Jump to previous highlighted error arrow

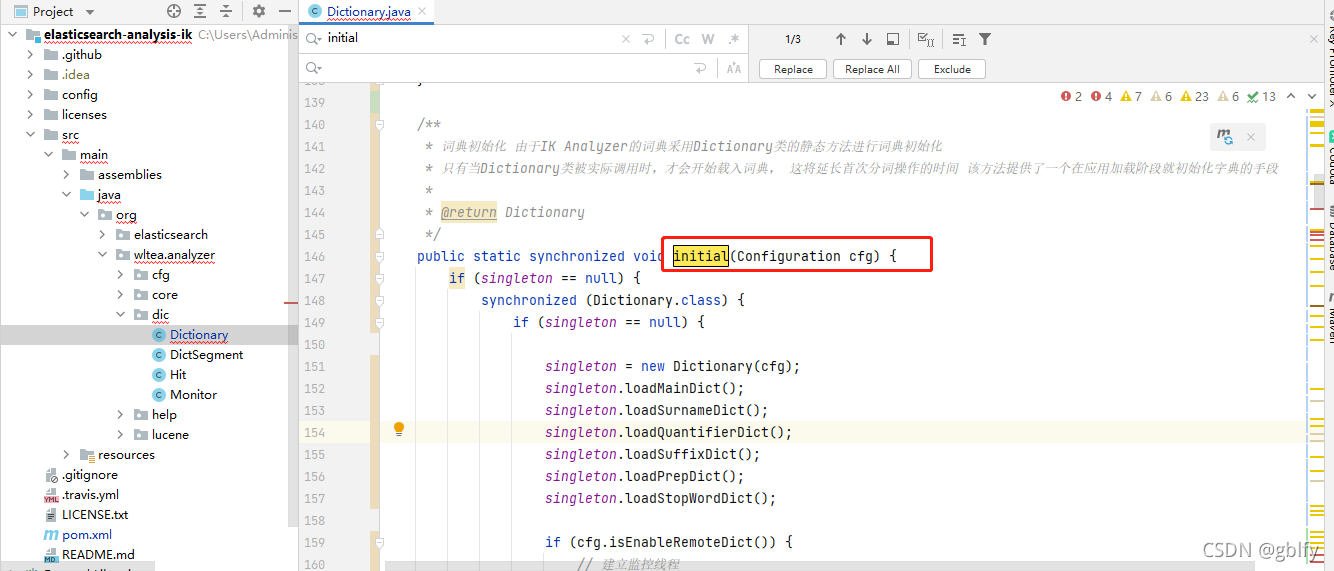(1291, 96)
